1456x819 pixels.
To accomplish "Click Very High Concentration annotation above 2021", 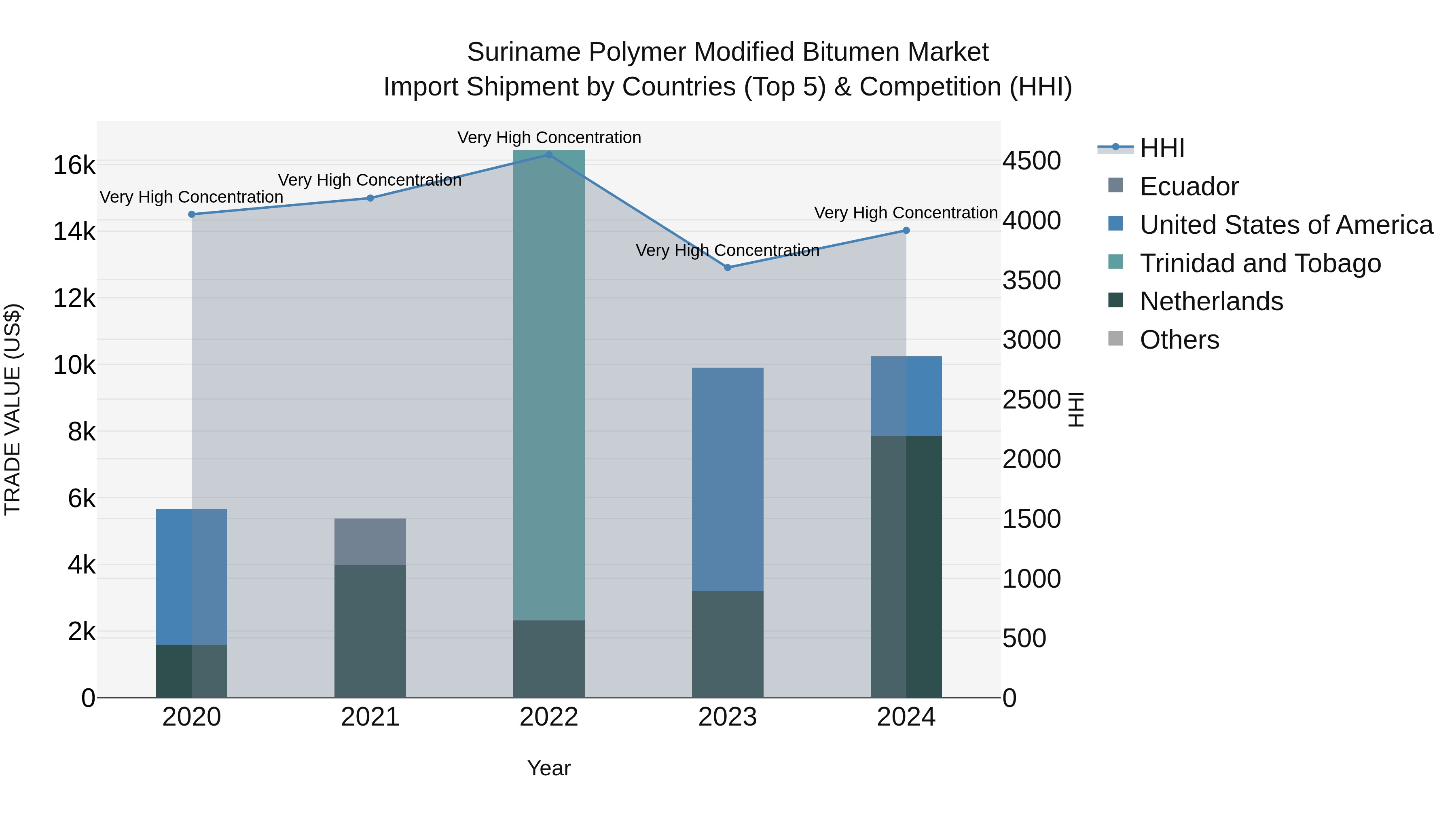I will click(370, 180).
